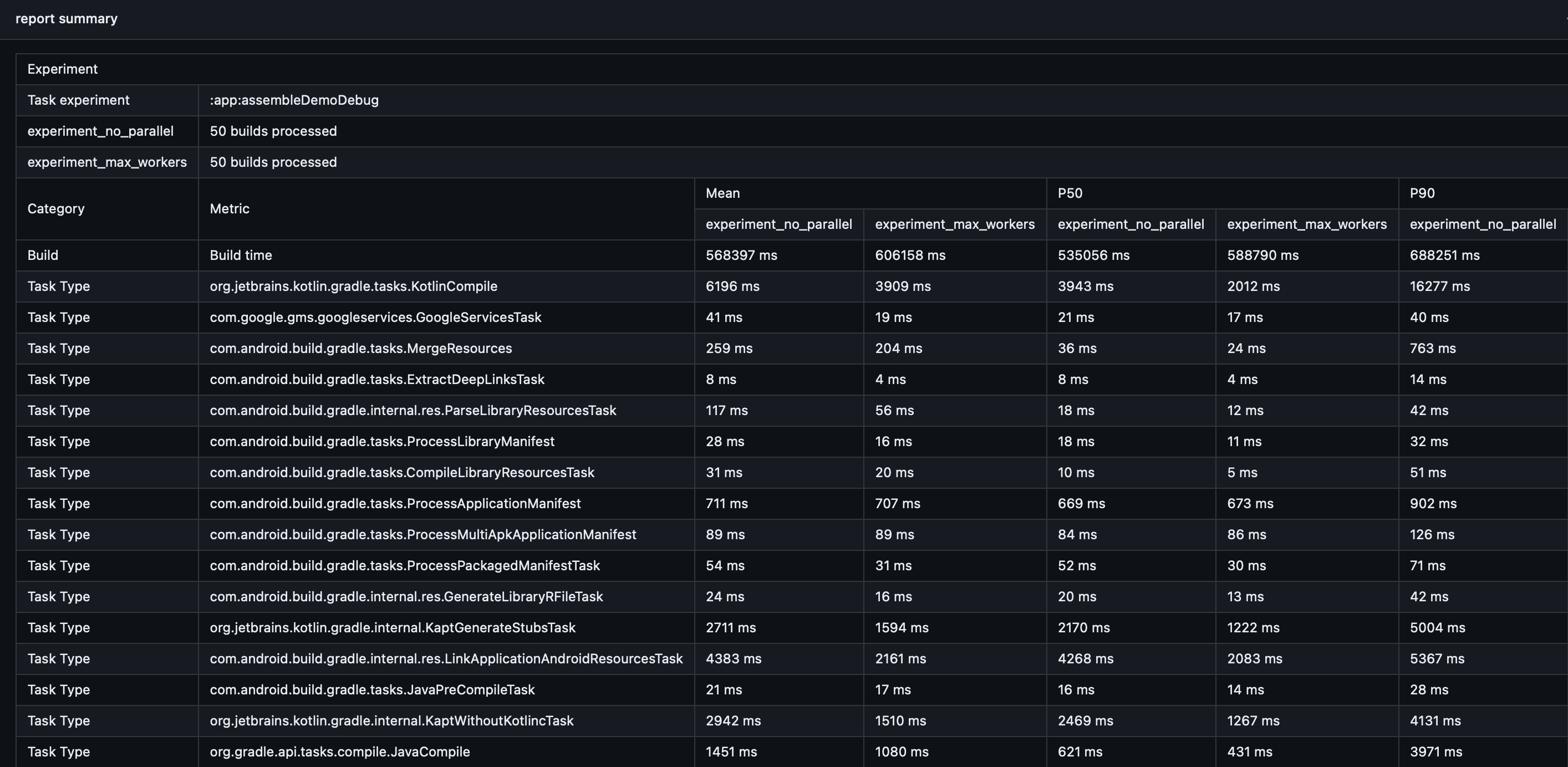The width and height of the screenshot is (1568, 767).
Task: Click 'experiment_max_workers' subheader under P50
Action: [1306, 224]
